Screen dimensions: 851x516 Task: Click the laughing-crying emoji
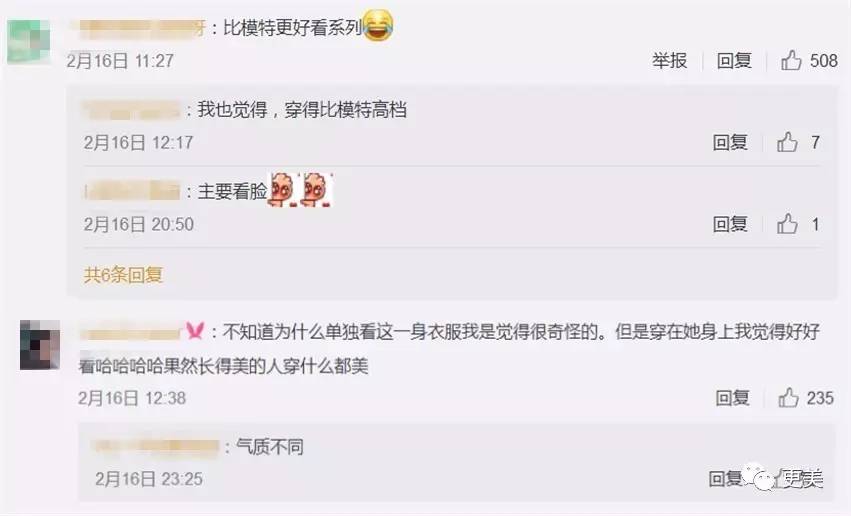tap(378, 26)
